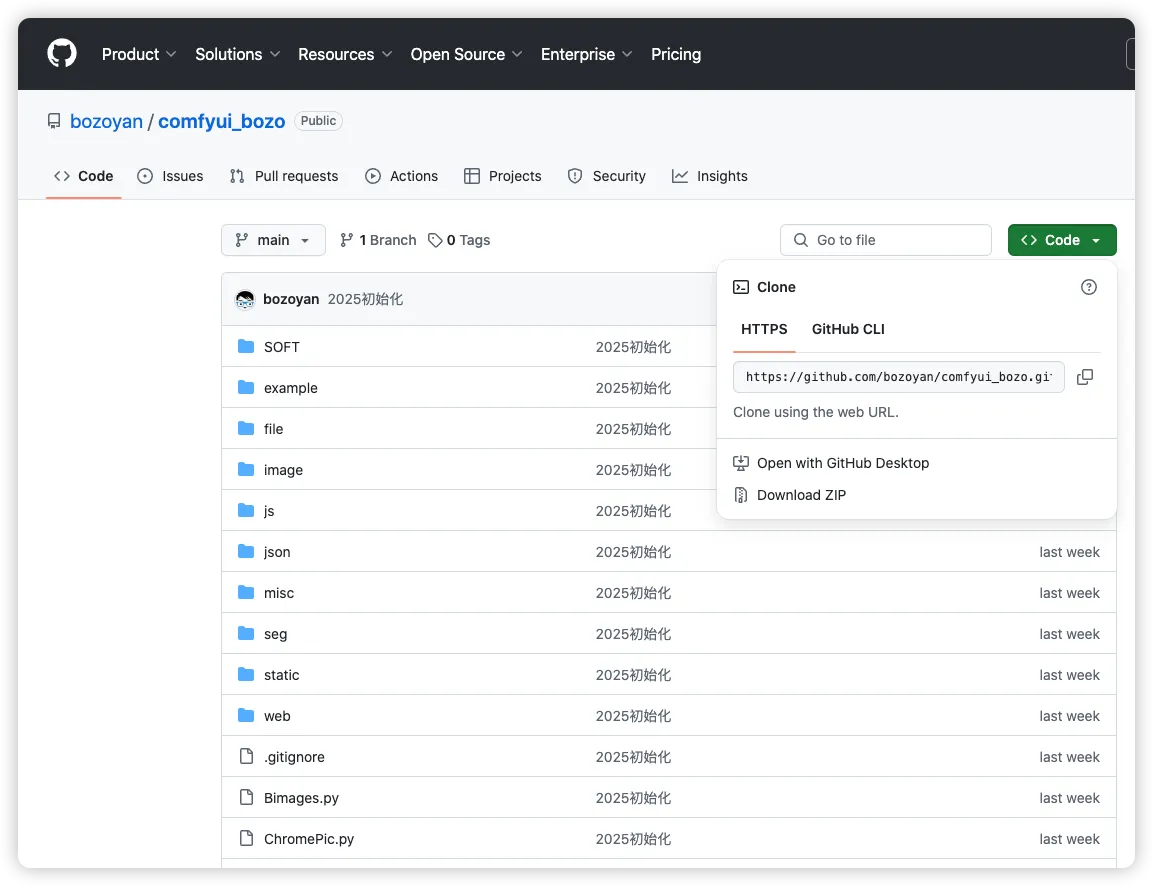Screen dimensions: 1153x886
Task: Toggle the green Code dropdown button
Action: pos(1062,240)
